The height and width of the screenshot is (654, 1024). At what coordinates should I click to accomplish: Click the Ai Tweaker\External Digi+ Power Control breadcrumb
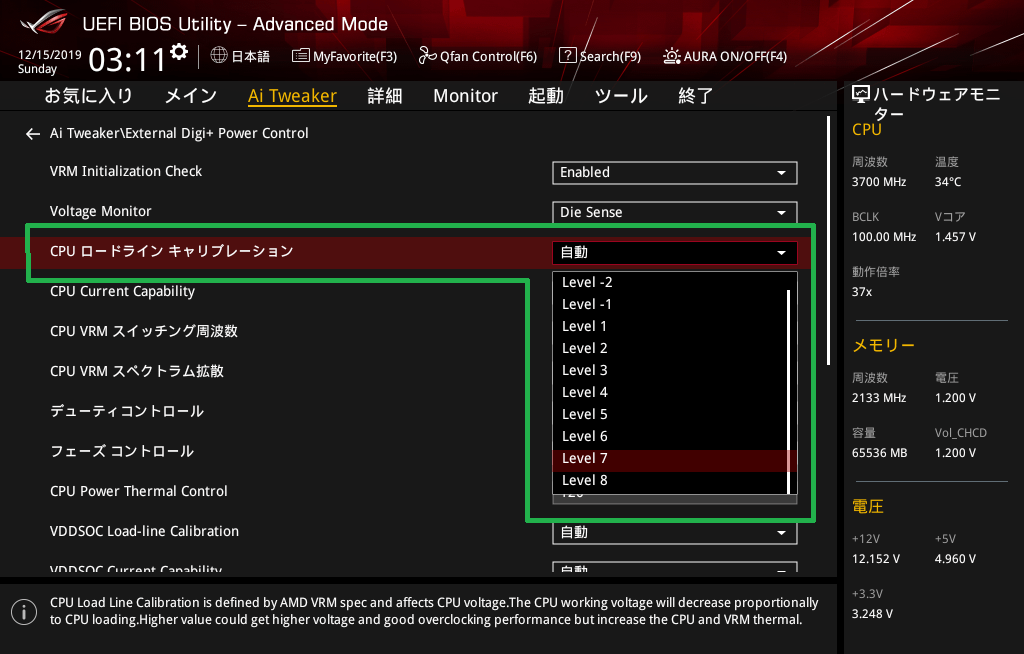click(179, 133)
